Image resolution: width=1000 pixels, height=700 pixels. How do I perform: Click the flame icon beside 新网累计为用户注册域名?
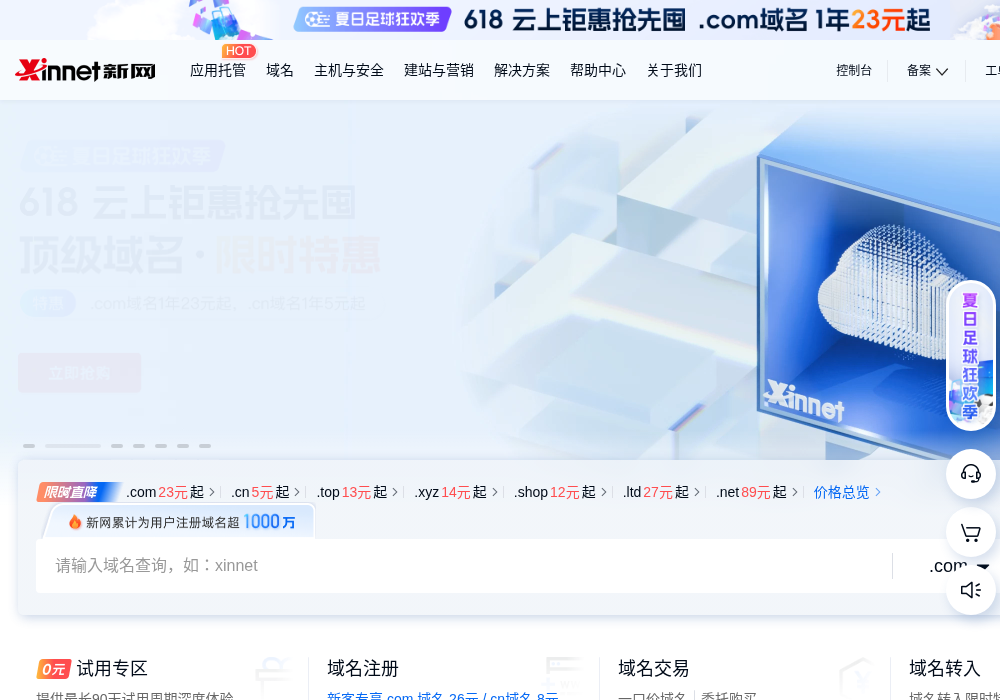[75, 522]
